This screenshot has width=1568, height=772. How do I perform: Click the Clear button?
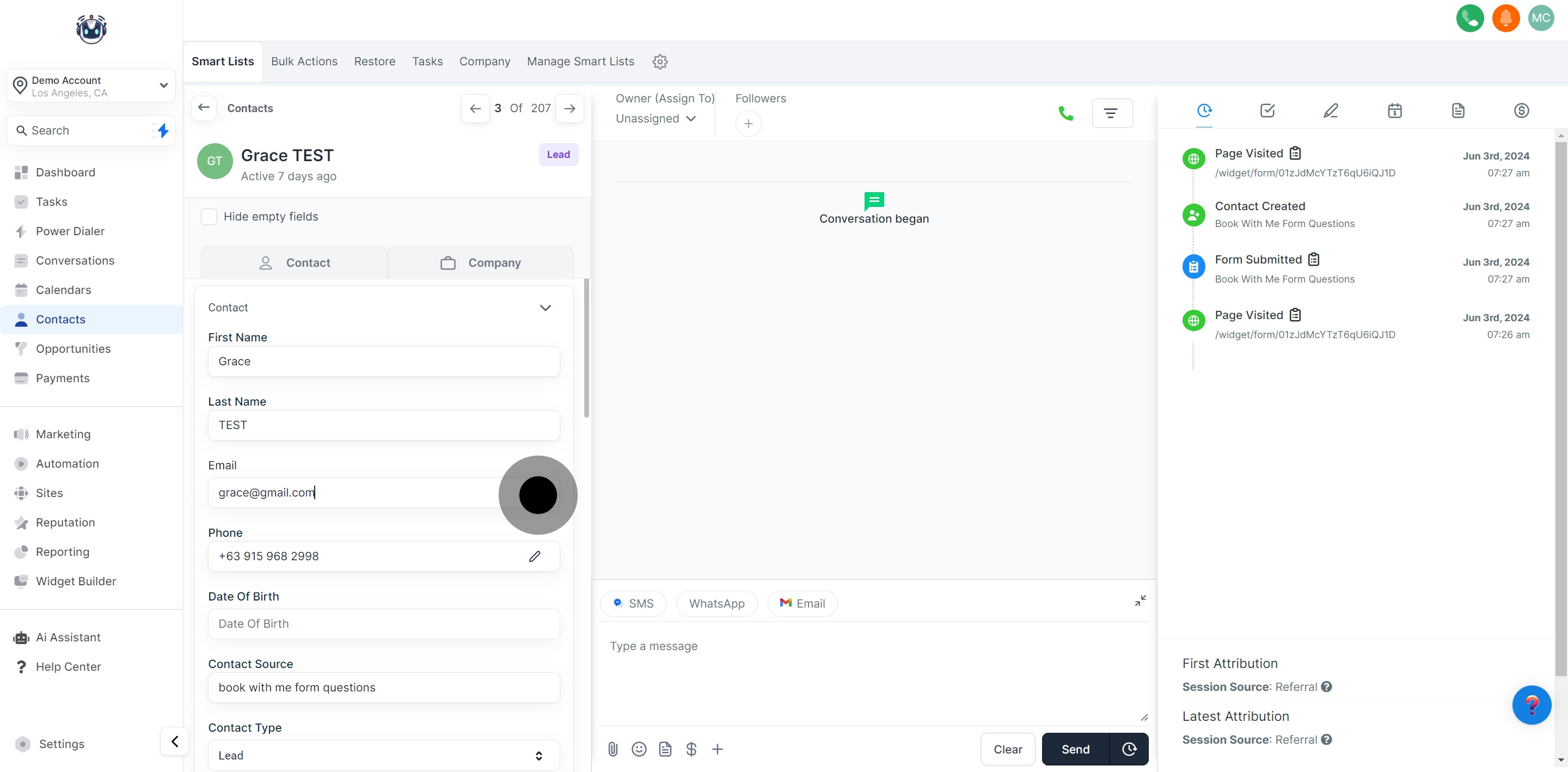[1007, 749]
